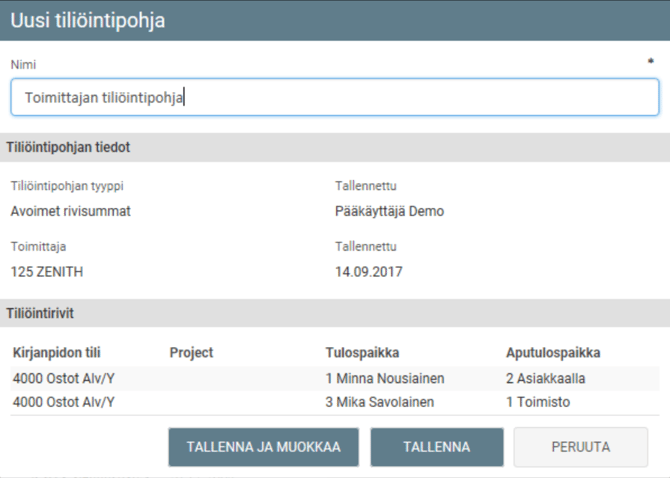Click 4000 Ostot Alv/Y in the first row

coord(64,378)
